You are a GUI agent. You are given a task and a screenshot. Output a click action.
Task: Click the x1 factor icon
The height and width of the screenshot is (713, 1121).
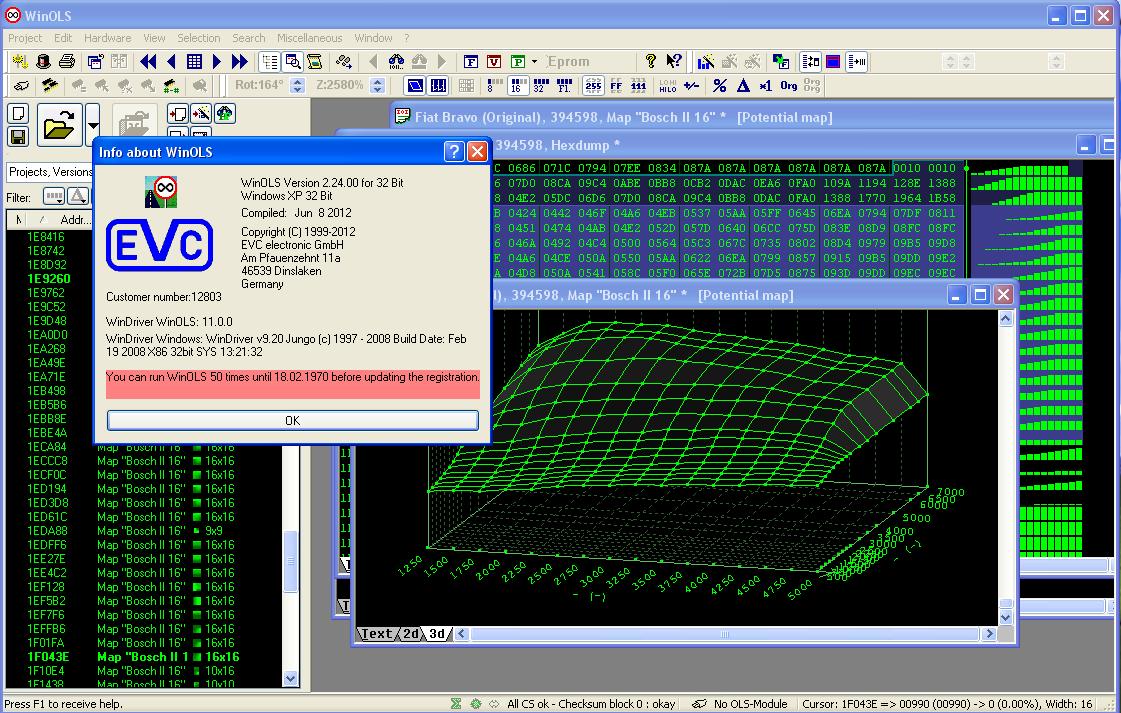tap(766, 86)
